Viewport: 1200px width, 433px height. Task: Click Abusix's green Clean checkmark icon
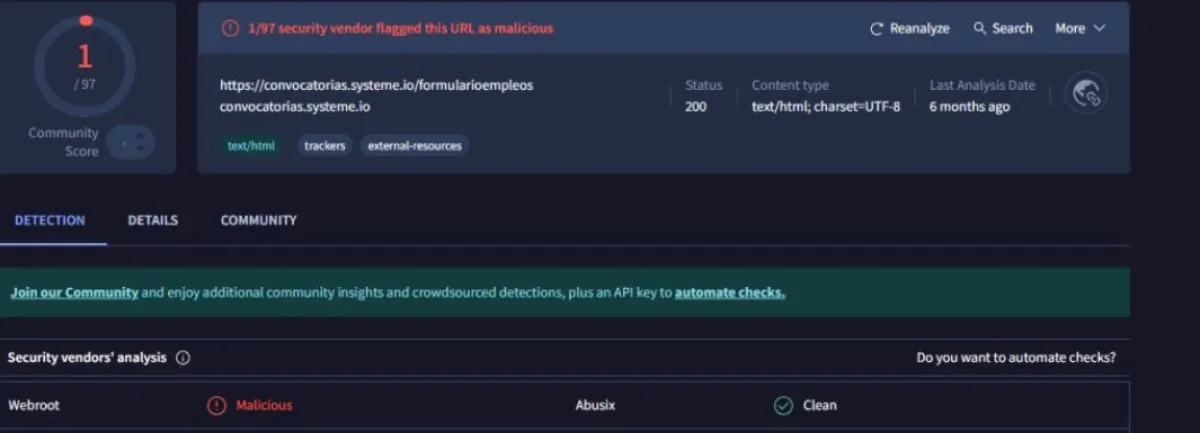tap(783, 405)
